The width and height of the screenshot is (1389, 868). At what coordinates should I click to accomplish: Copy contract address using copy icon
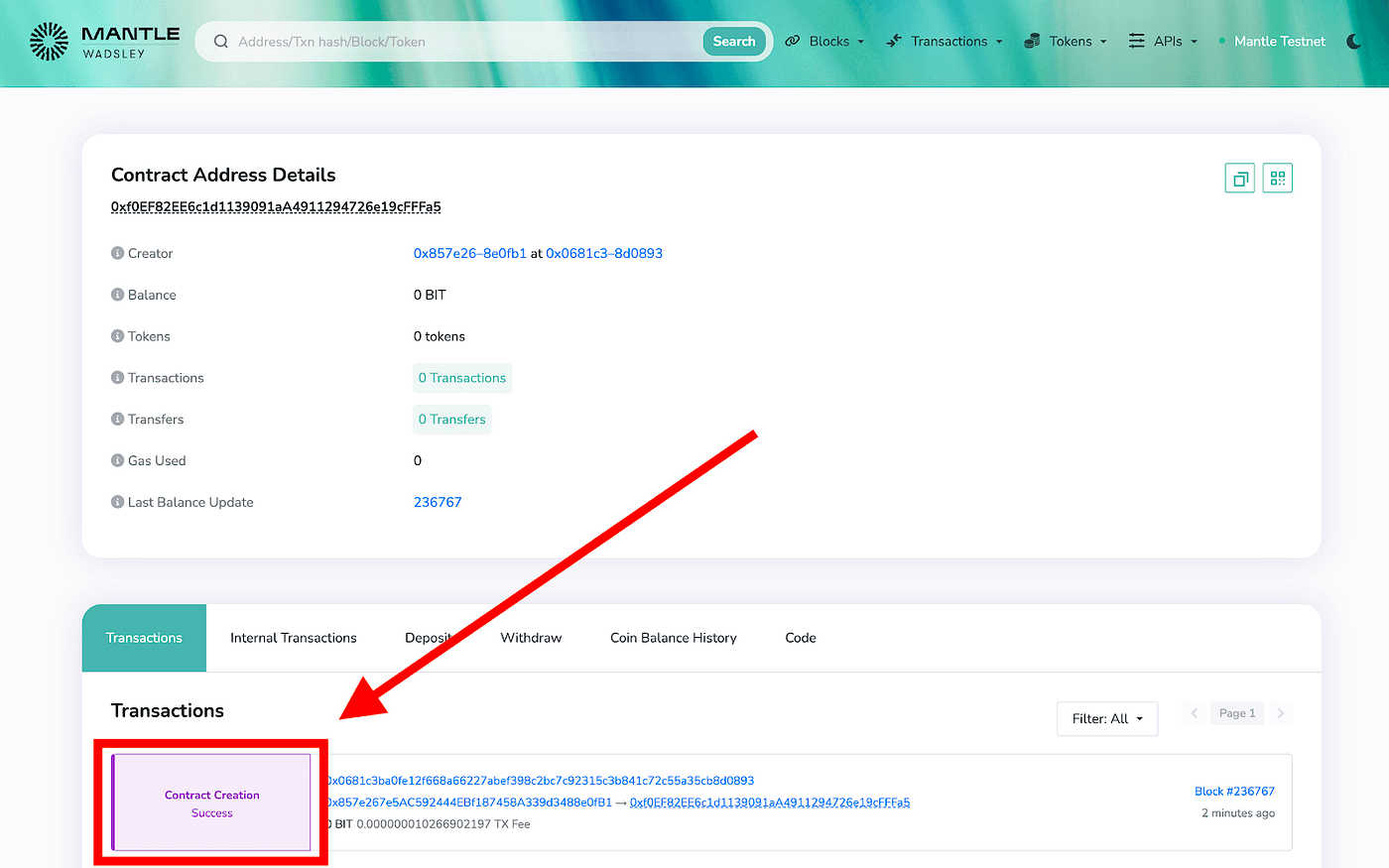[x=1239, y=179]
